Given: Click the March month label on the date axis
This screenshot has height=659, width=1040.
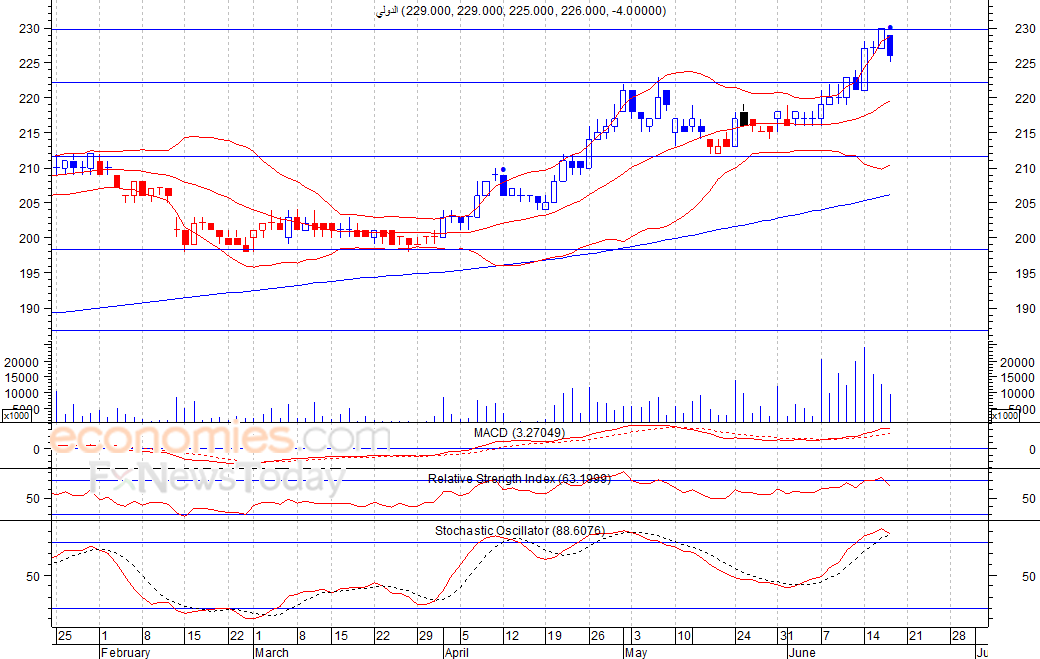Looking at the screenshot, I should point(272,652).
